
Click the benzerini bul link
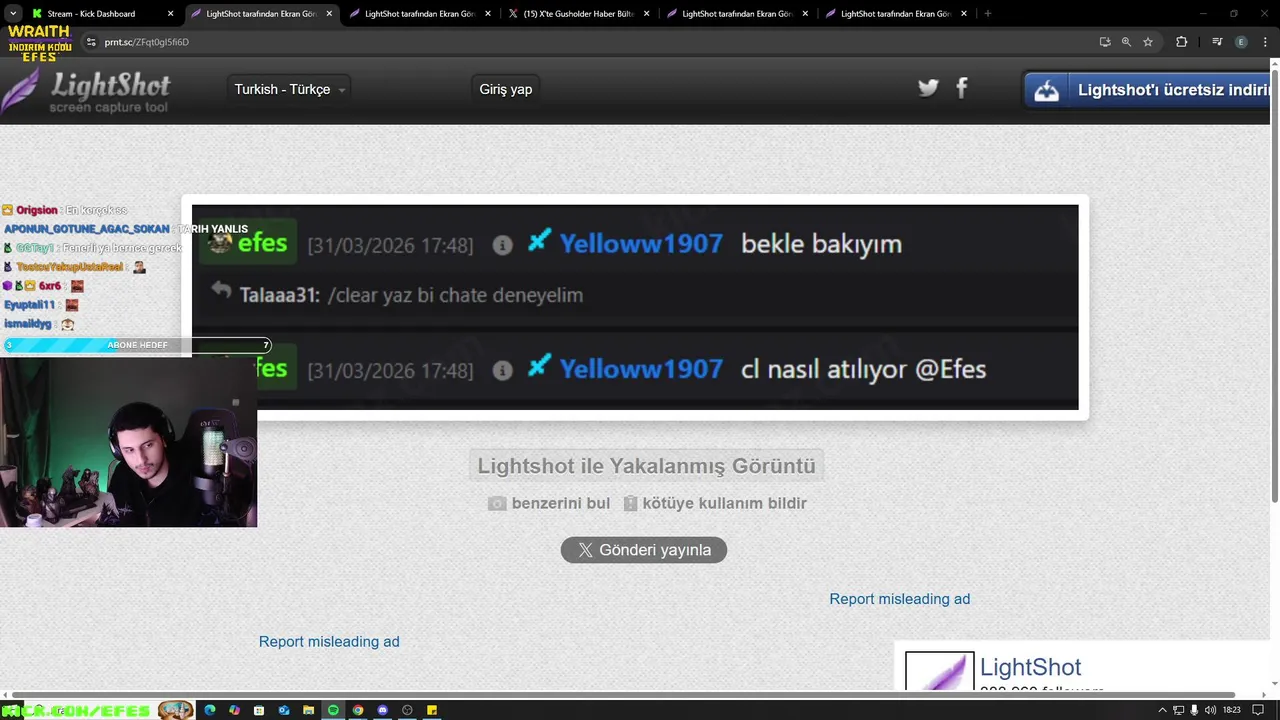click(x=560, y=503)
